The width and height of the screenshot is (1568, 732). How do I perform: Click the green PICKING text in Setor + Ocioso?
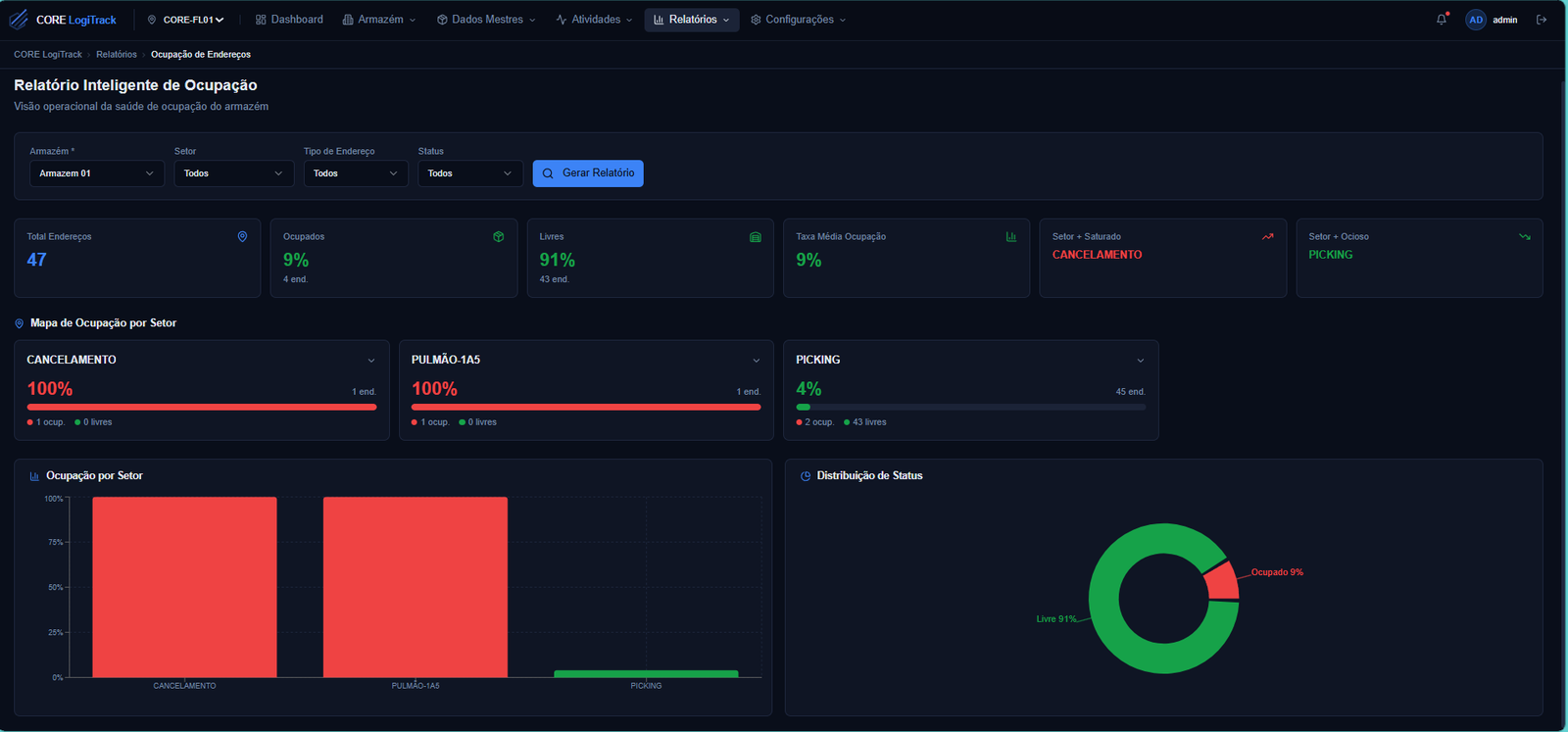pos(1331,255)
